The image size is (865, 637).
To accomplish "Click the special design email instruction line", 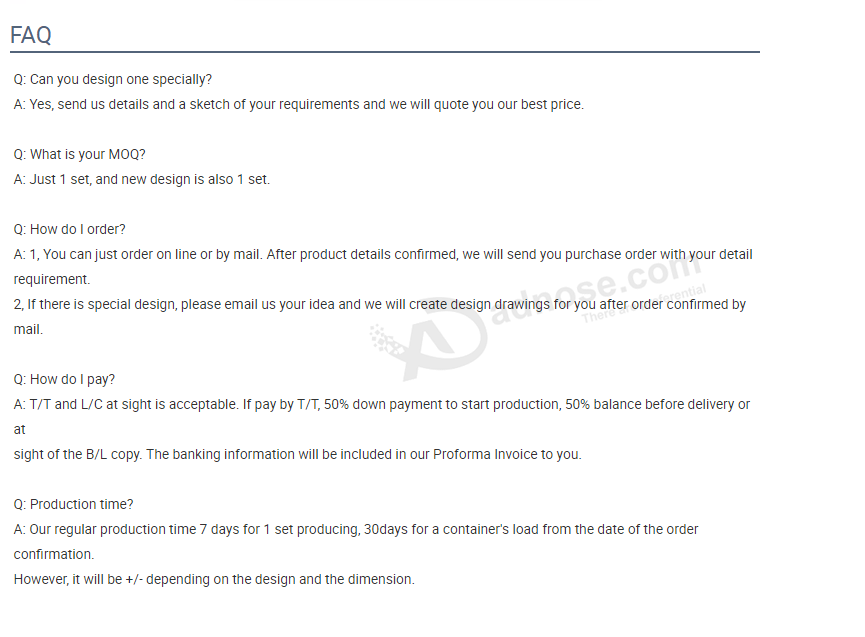I will pos(380,304).
